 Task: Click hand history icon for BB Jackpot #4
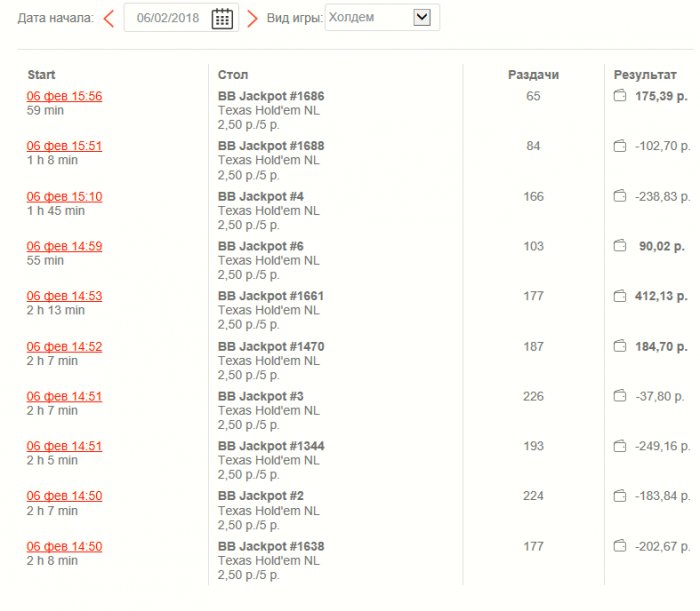tap(620, 196)
